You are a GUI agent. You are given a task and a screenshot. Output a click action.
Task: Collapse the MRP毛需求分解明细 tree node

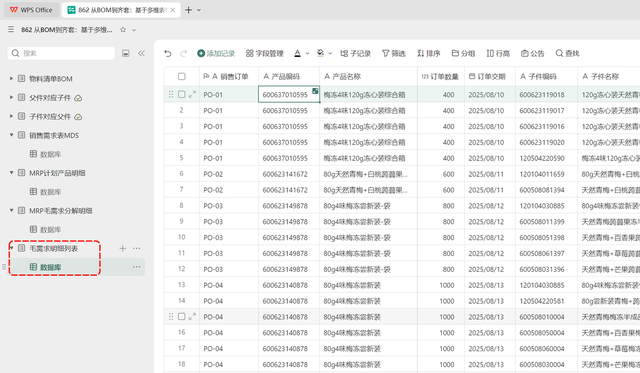pyautogui.click(x=11, y=210)
